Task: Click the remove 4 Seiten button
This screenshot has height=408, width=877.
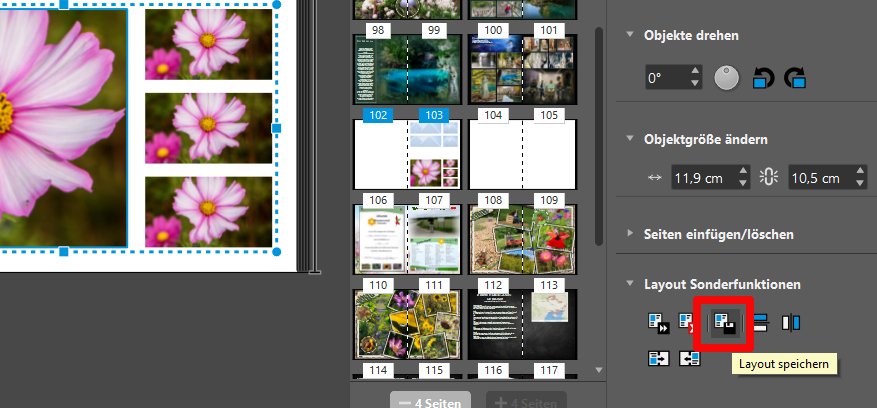Action: point(429,401)
